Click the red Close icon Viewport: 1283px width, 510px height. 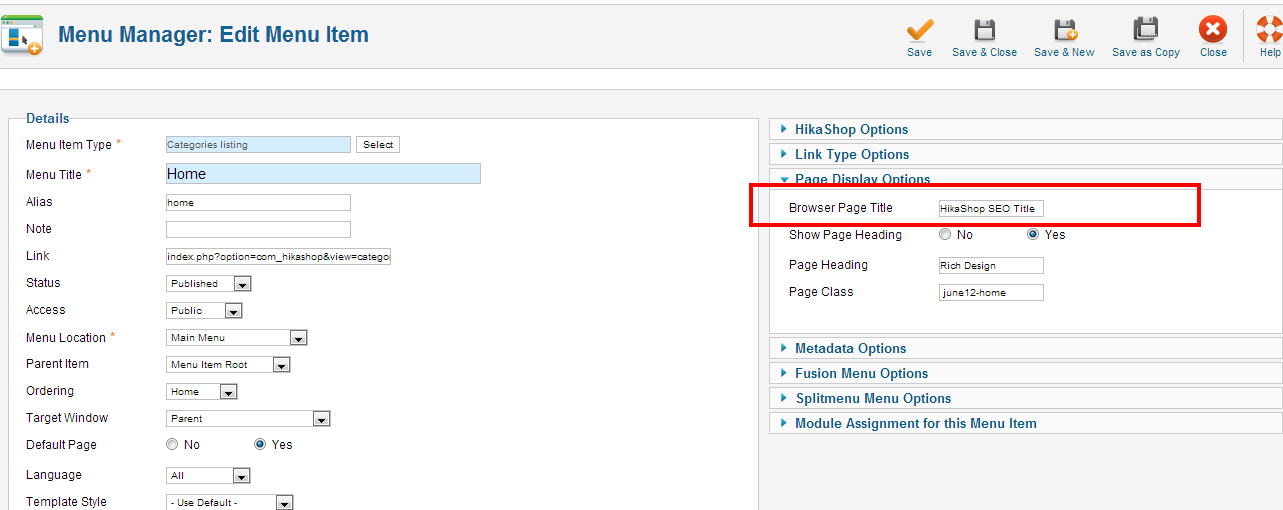(x=1213, y=30)
